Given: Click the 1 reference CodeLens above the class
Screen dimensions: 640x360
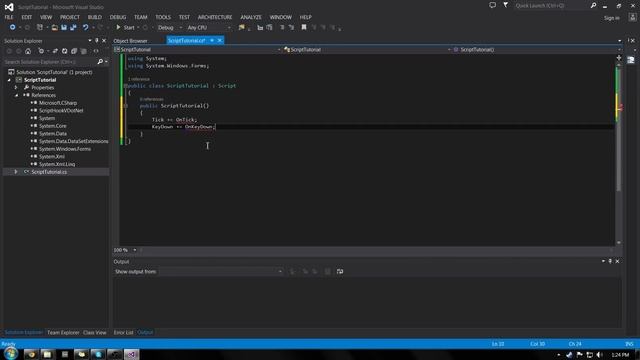Looking at the screenshot, I should (138, 79).
